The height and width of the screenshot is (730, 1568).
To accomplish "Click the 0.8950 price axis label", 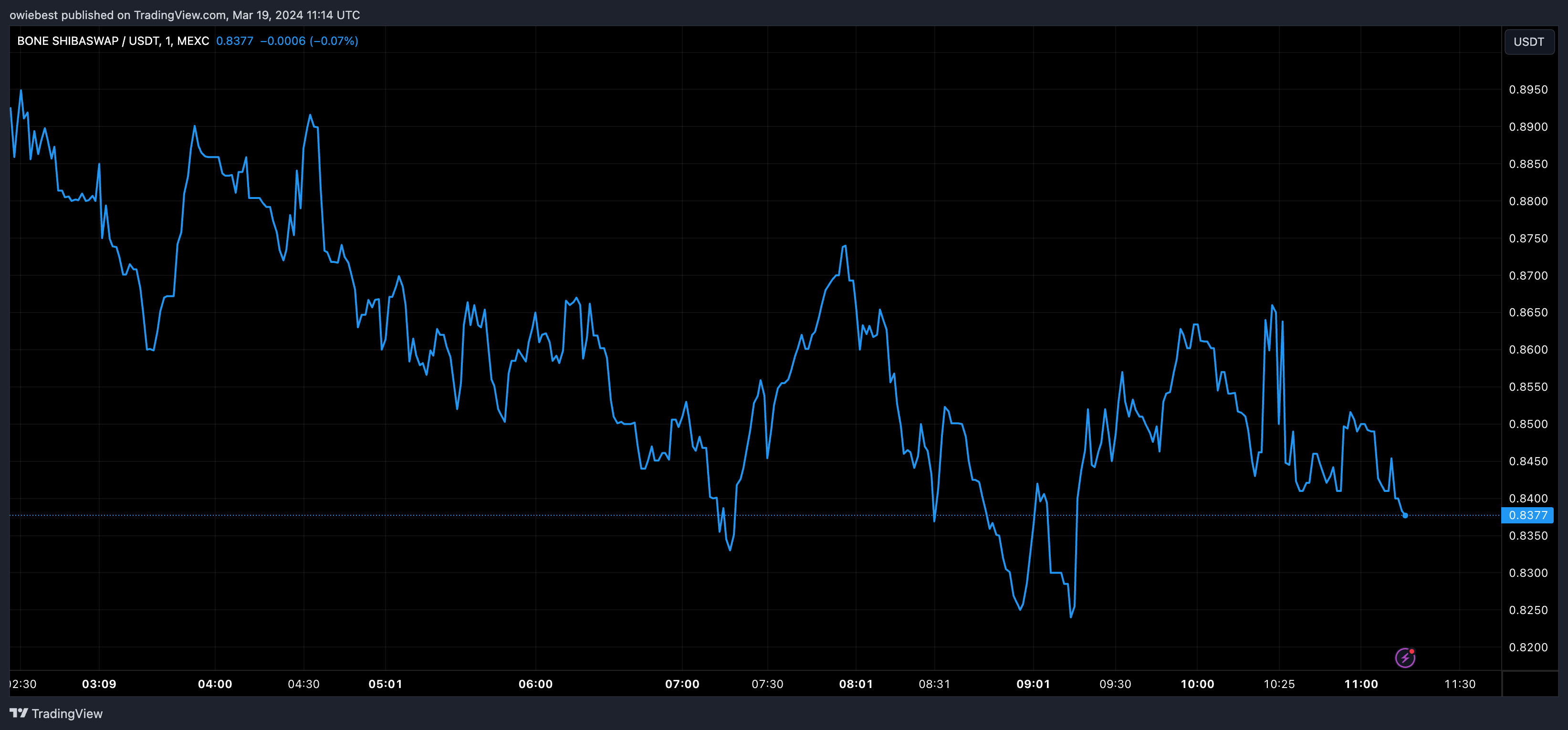I will [x=1528, y=90].
